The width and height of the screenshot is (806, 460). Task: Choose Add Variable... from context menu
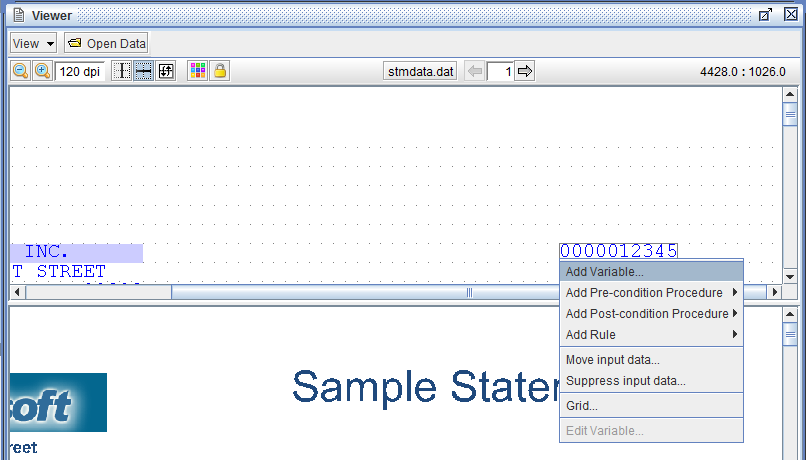tap(651, 271)
